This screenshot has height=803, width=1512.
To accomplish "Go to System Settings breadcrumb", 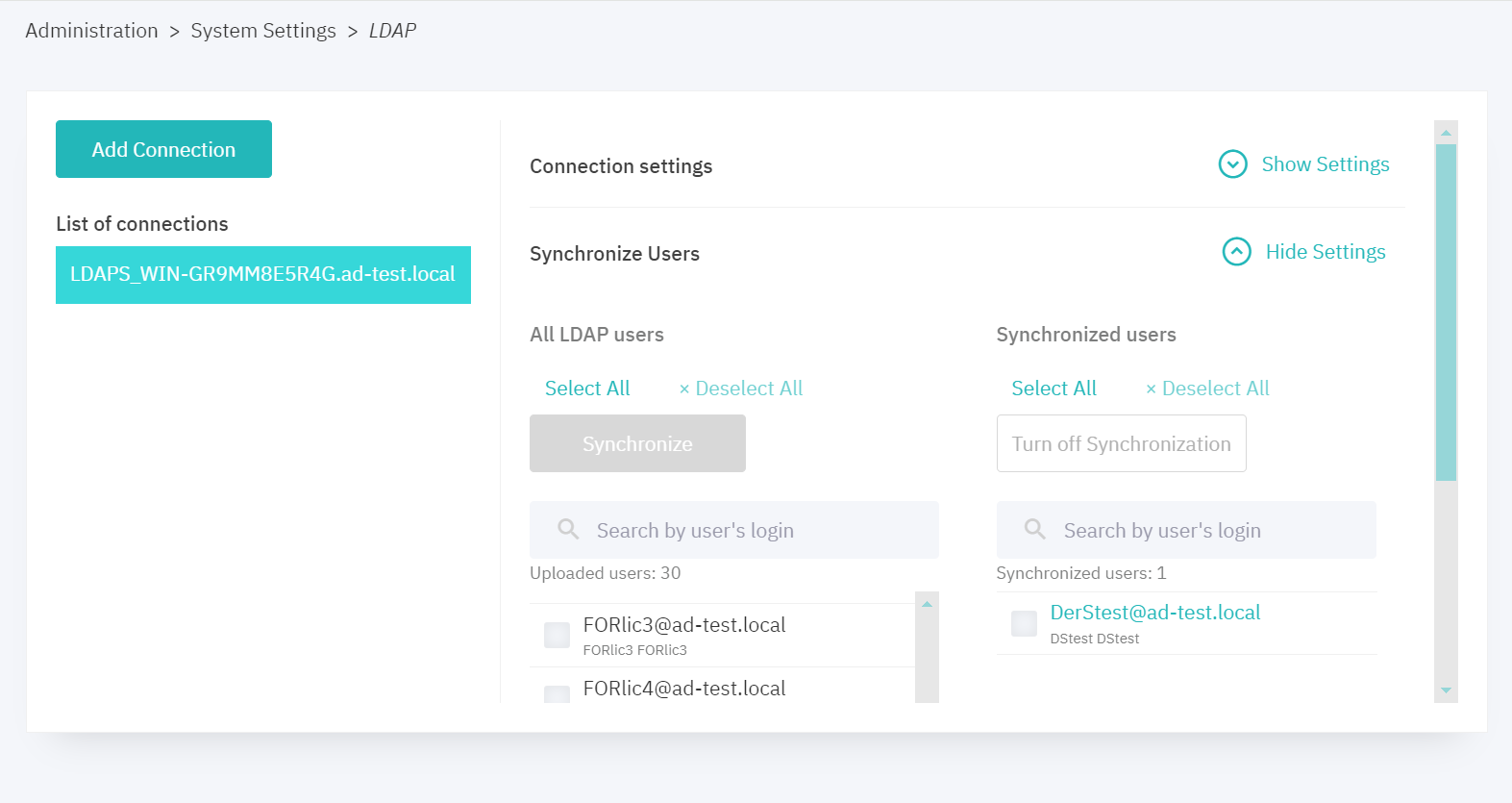I will 263,31.
